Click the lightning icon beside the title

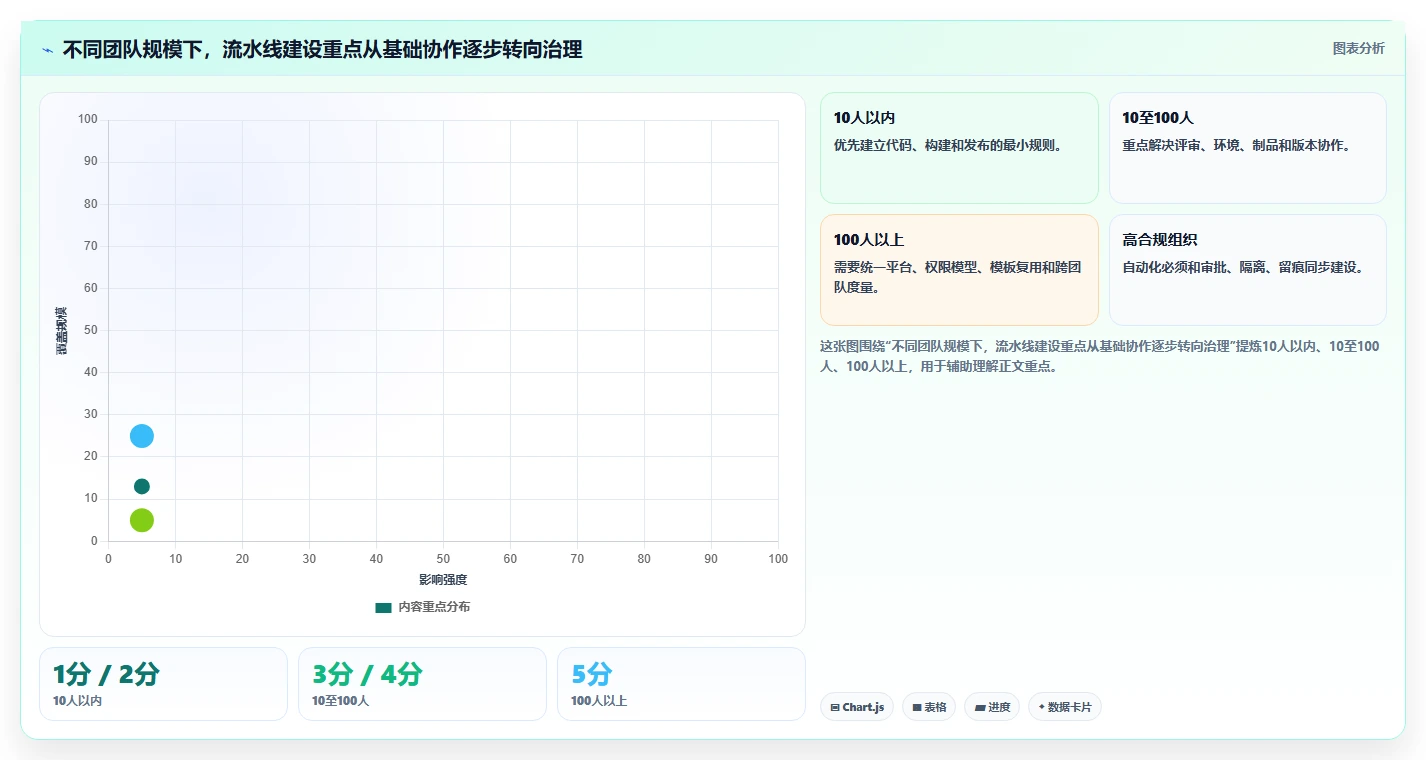[48, 50]
